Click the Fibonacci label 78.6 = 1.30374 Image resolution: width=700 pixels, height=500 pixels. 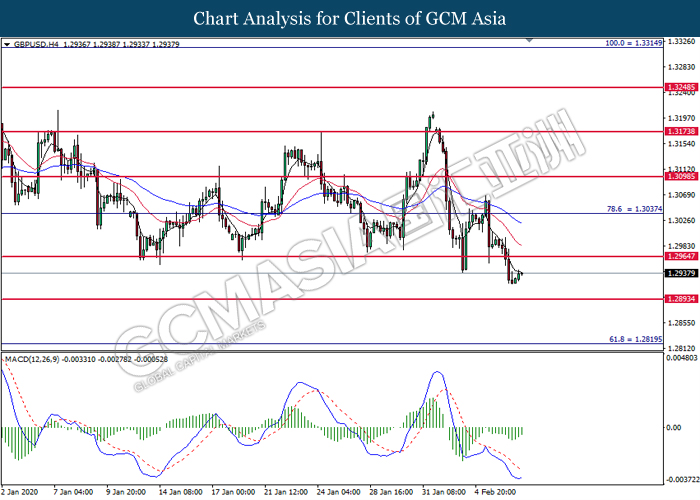tap(634, 209)
